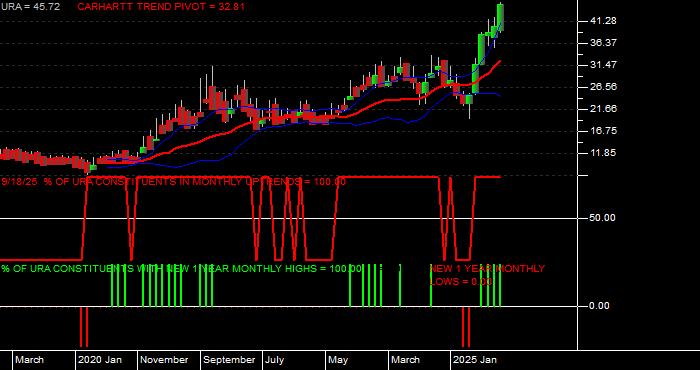The height and width of the screenshot is (370, 700).
Task: Click the NEW 1 YEAR MONTHLY LOWS = 0.00 label
Action: point(487,275)
